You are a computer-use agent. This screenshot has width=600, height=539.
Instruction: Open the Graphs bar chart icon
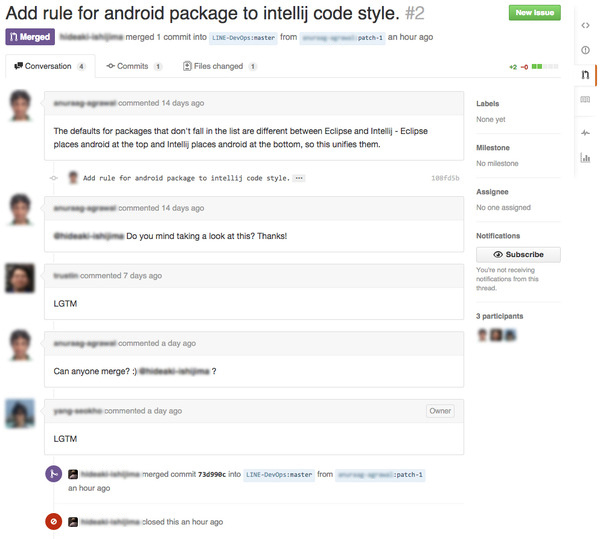[585, 158]
